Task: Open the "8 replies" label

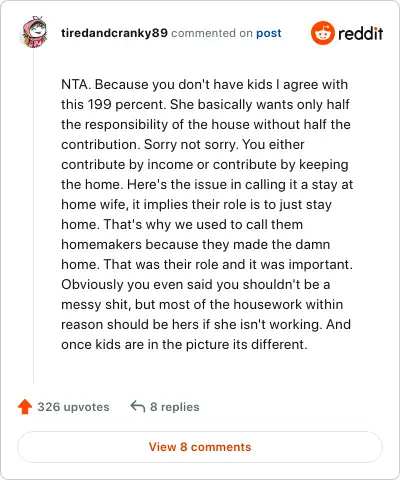Action: pyautogui.click(x=175, y=407)
